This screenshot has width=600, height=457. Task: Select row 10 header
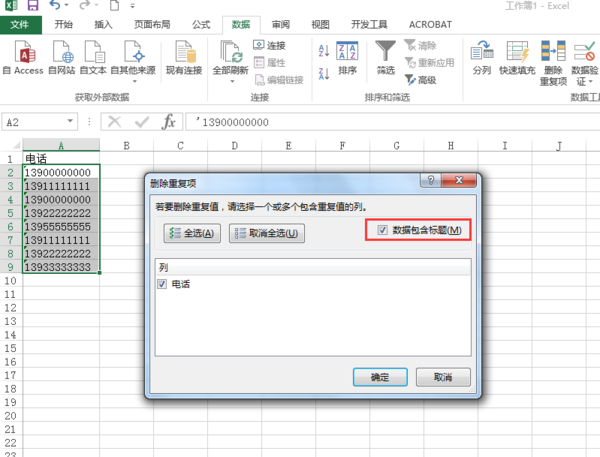(x=11, y=281)
